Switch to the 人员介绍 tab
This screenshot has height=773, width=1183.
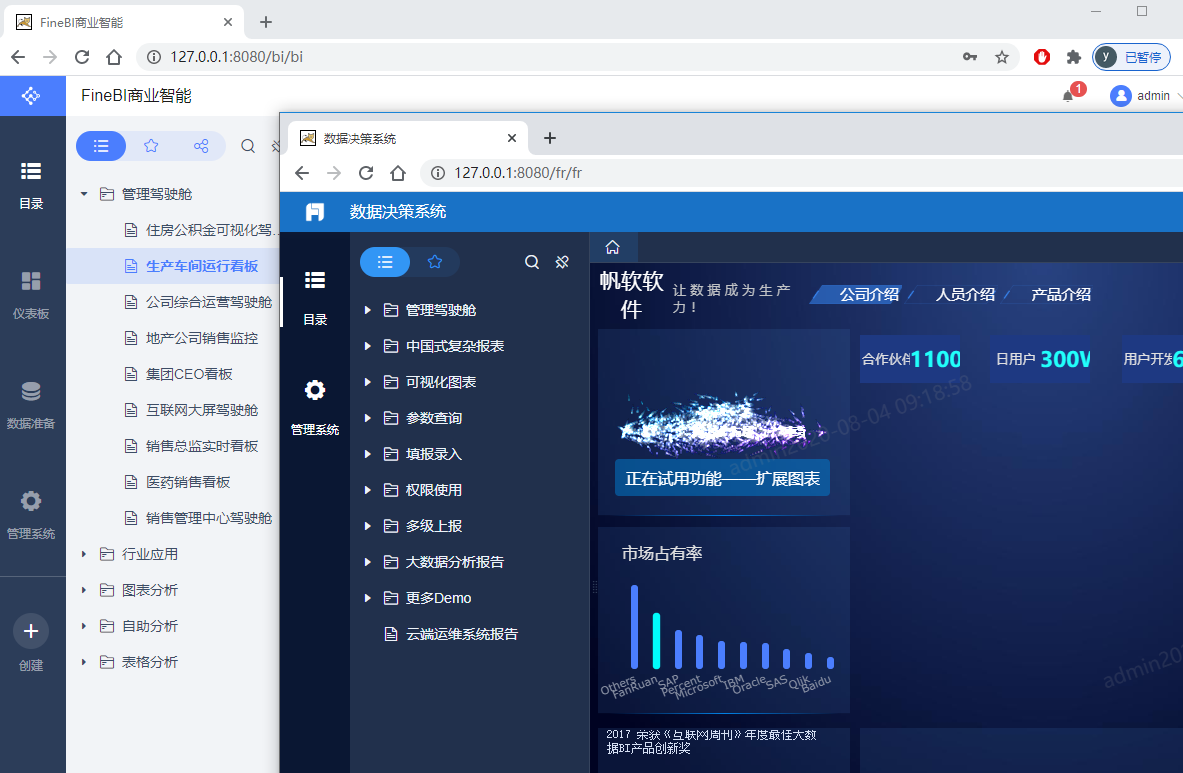(964, 294)
